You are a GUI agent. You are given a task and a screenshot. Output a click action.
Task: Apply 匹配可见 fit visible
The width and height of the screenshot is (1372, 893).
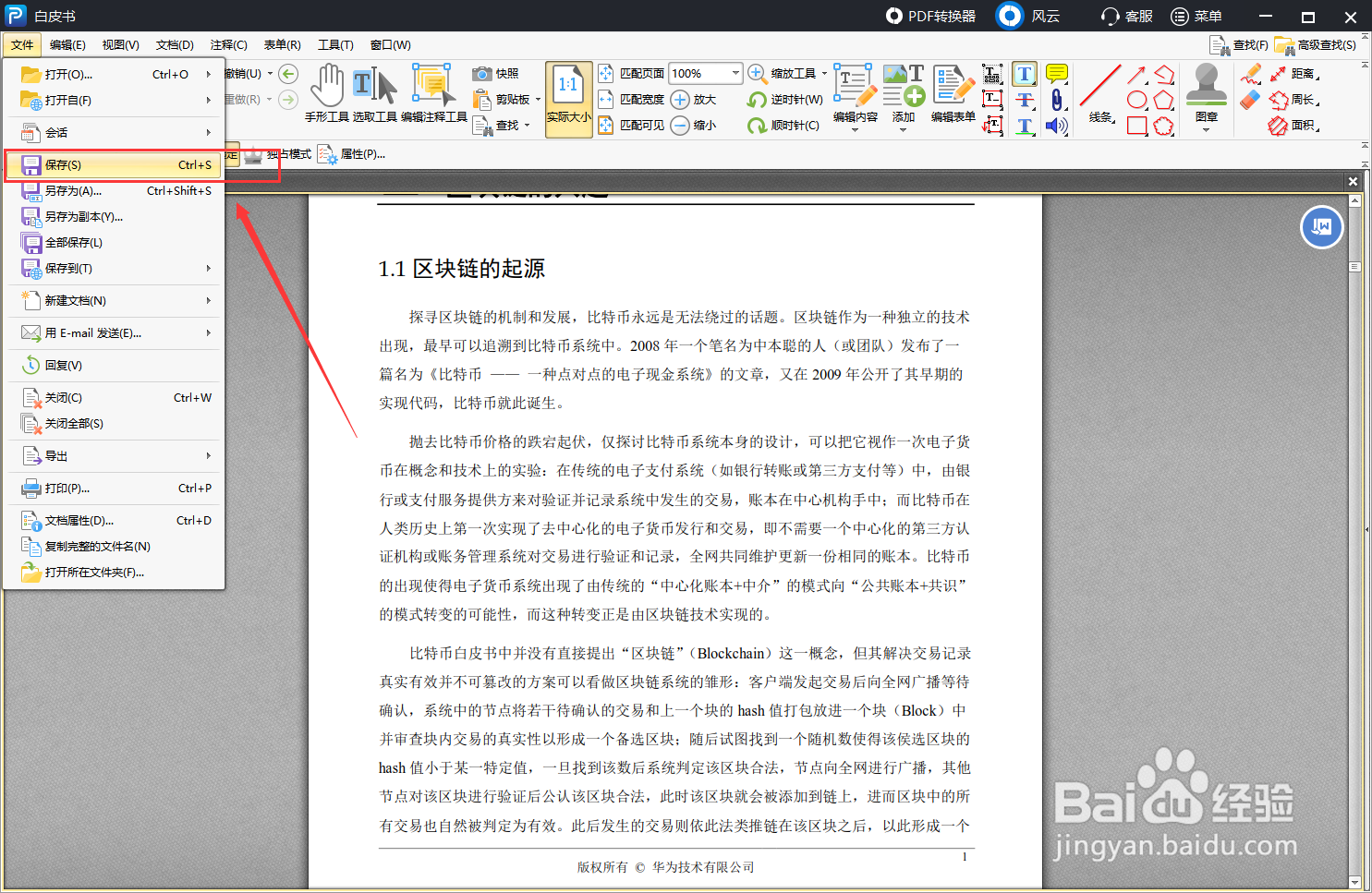pos(631,126)
